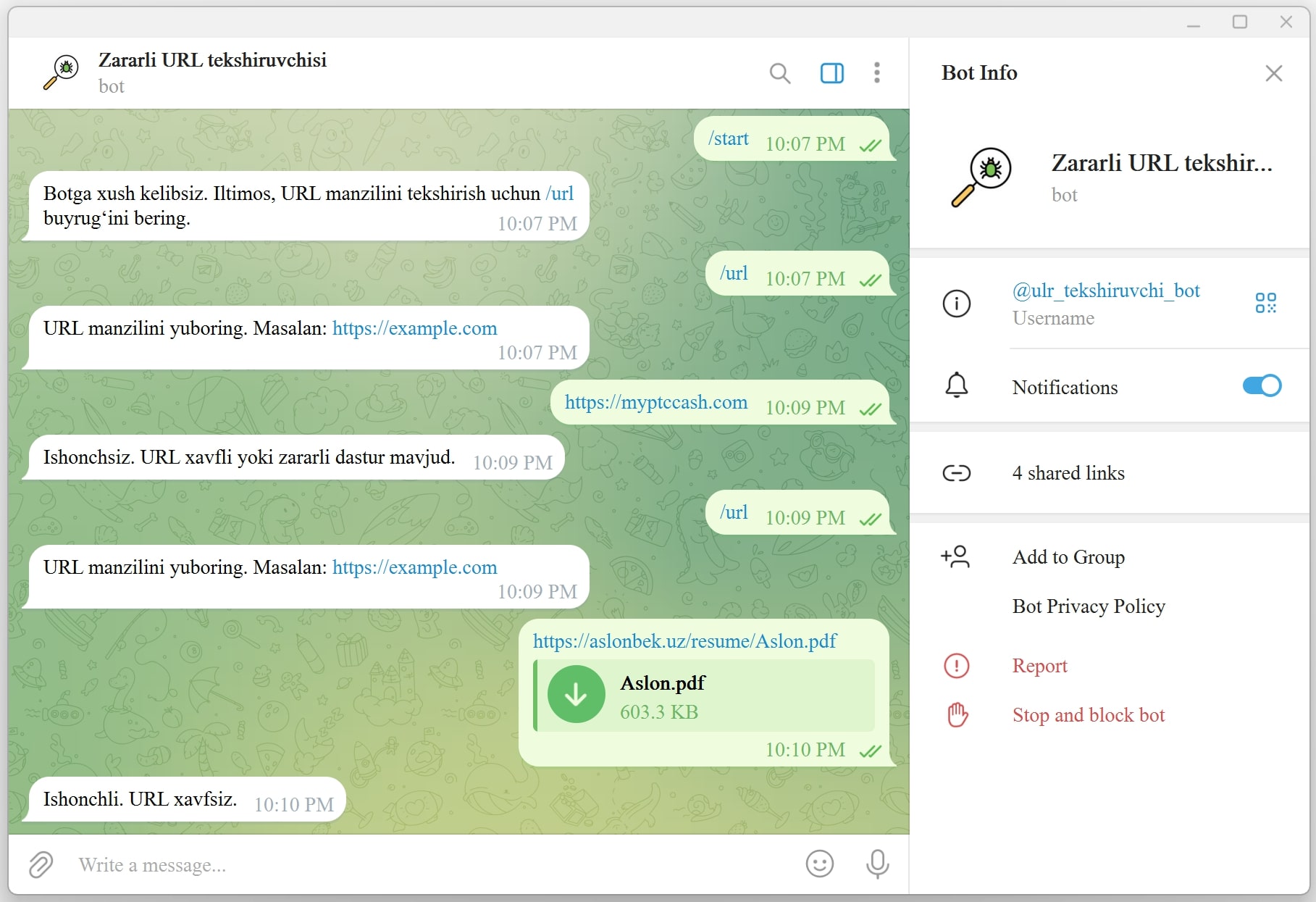Click the @ulr_tekshiruvchi_bot username link
Viewport: 1316px width, 902px height.
[1105, 291]
